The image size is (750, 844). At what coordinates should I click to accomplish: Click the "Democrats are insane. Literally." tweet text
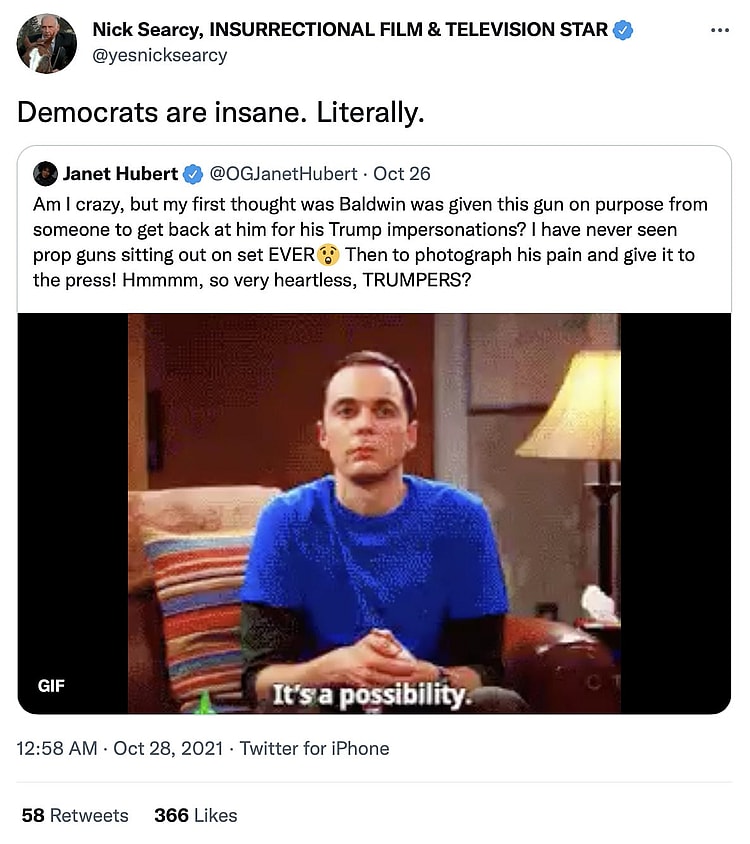pos(221,113)
